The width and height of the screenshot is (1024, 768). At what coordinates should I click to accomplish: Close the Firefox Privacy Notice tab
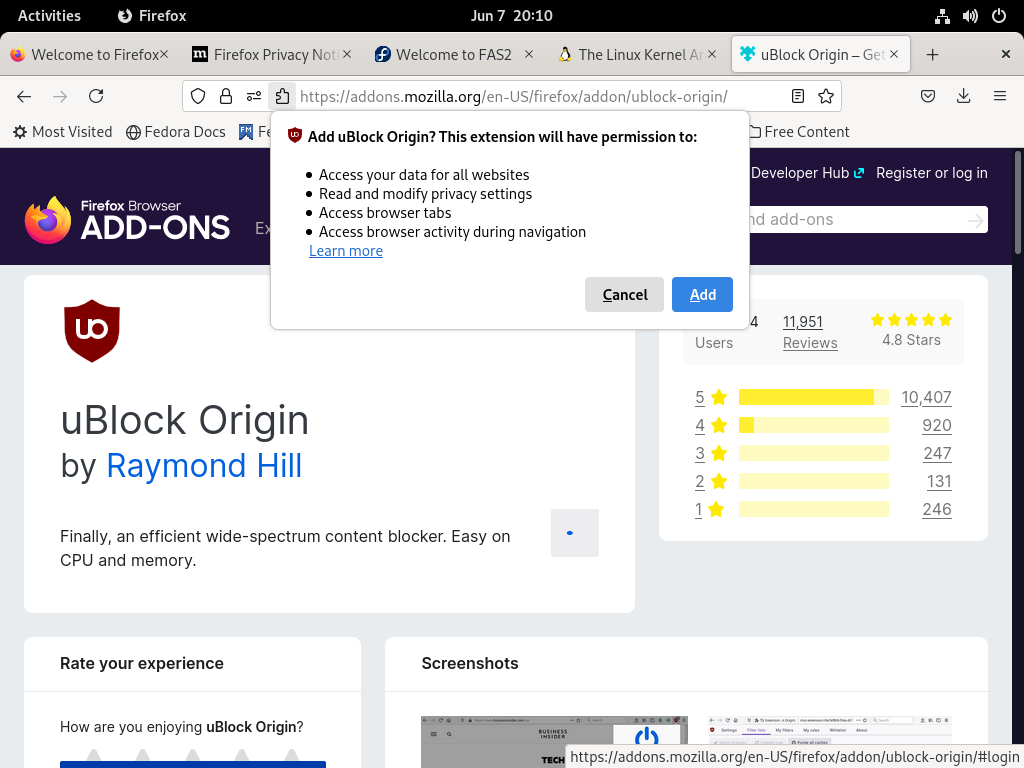pyautogui.click(x=347, y=54)
